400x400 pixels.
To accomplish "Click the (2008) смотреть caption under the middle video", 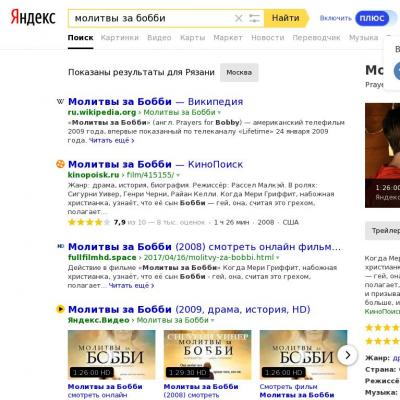I will tap(191, 395).
